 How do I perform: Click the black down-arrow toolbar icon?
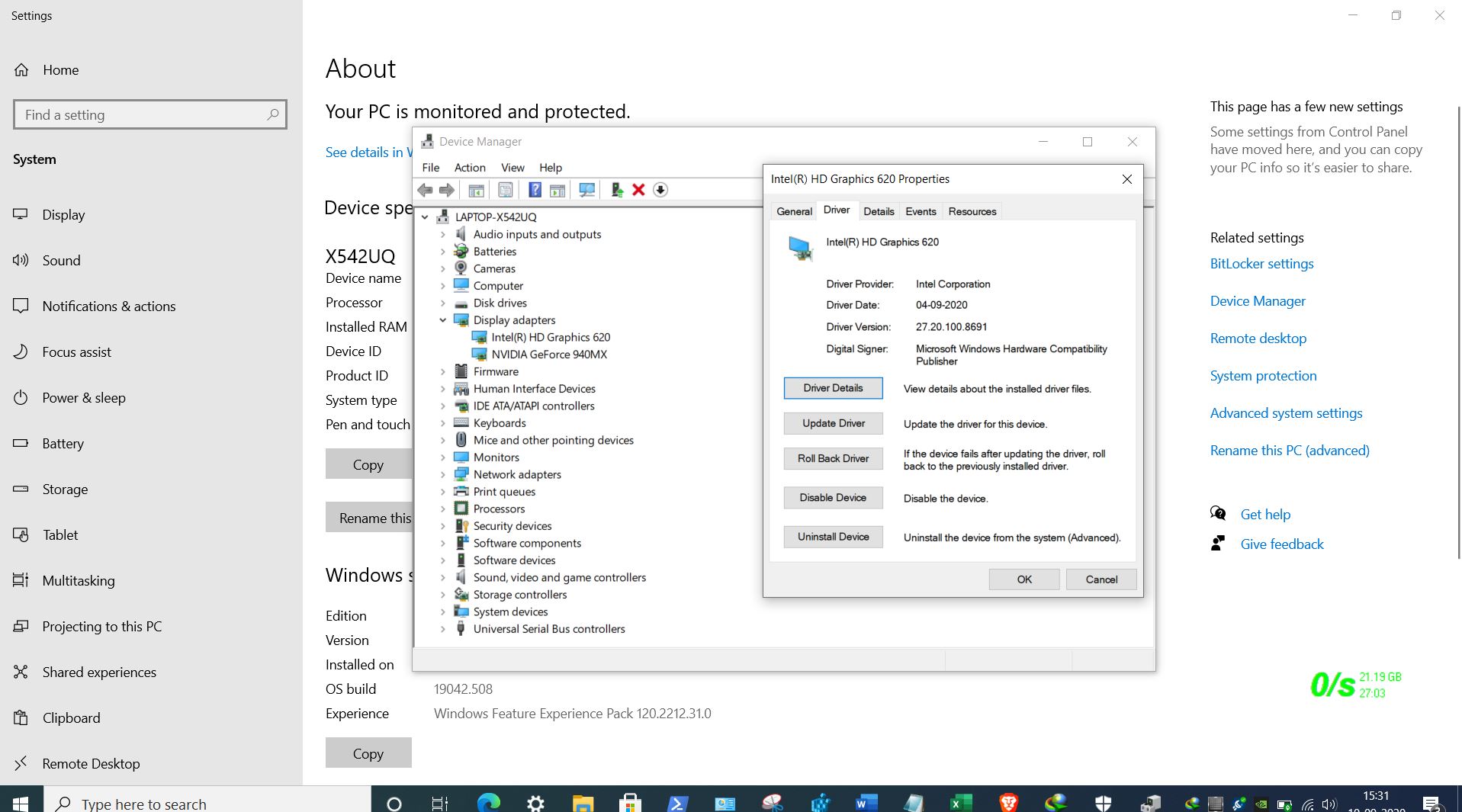660,190
